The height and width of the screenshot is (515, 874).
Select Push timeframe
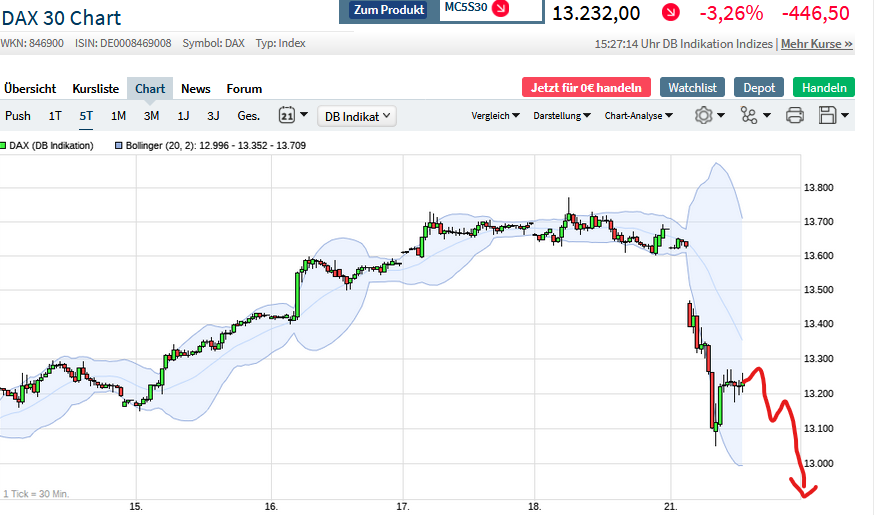[18, 116]
